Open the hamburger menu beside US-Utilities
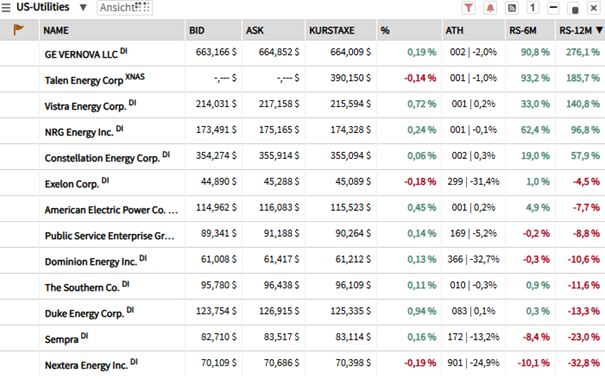The width and height of the screenshot is (605, 379). [6, 8]
